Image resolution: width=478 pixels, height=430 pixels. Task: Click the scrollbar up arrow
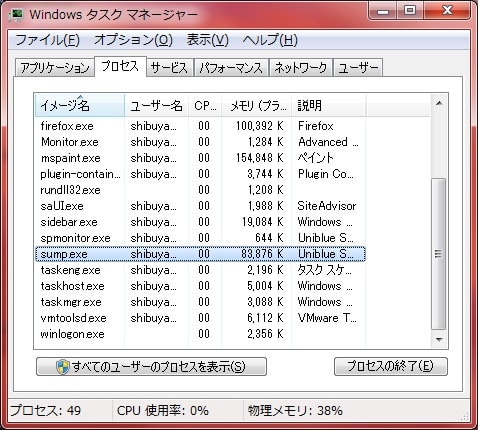pos(439,103)
